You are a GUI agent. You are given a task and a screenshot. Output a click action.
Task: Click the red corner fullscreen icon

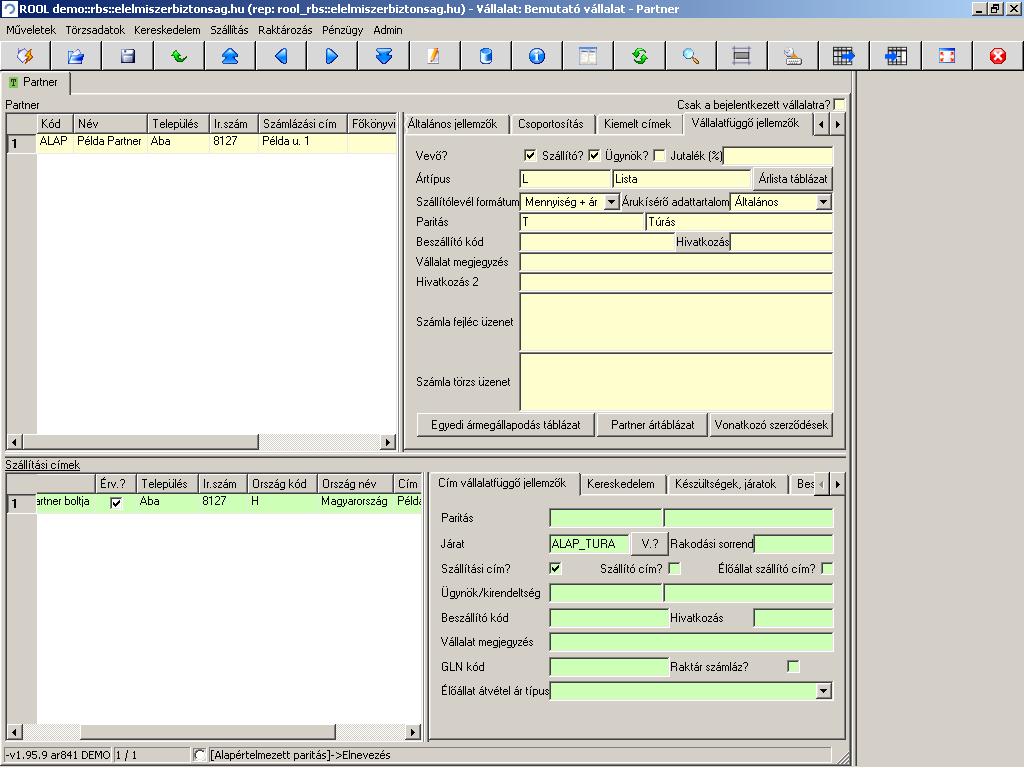coord(947,56)
